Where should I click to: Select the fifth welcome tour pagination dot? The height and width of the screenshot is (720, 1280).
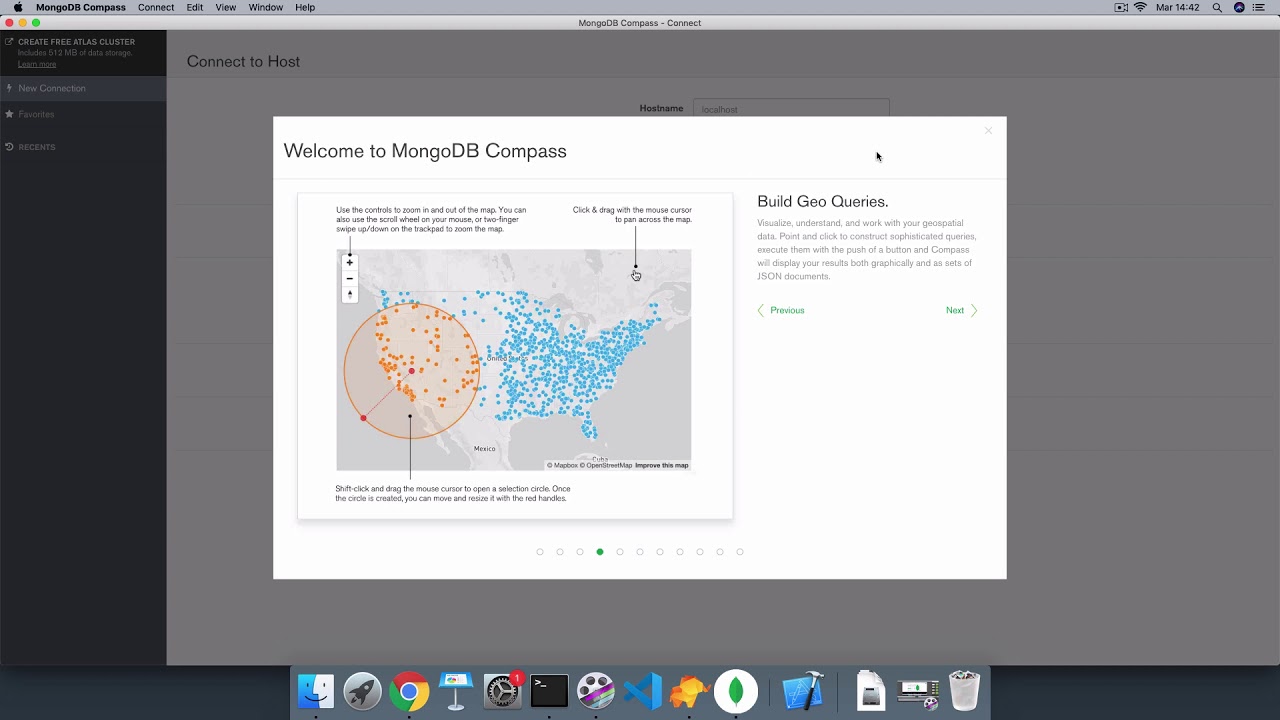(x=620, y=552)
